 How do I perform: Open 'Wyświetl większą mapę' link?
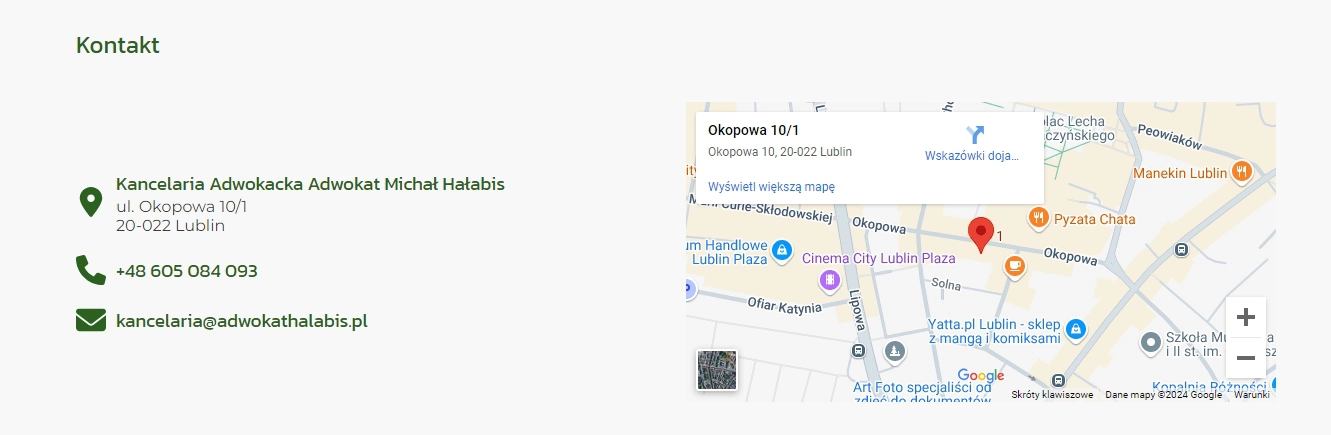[771, 187]
